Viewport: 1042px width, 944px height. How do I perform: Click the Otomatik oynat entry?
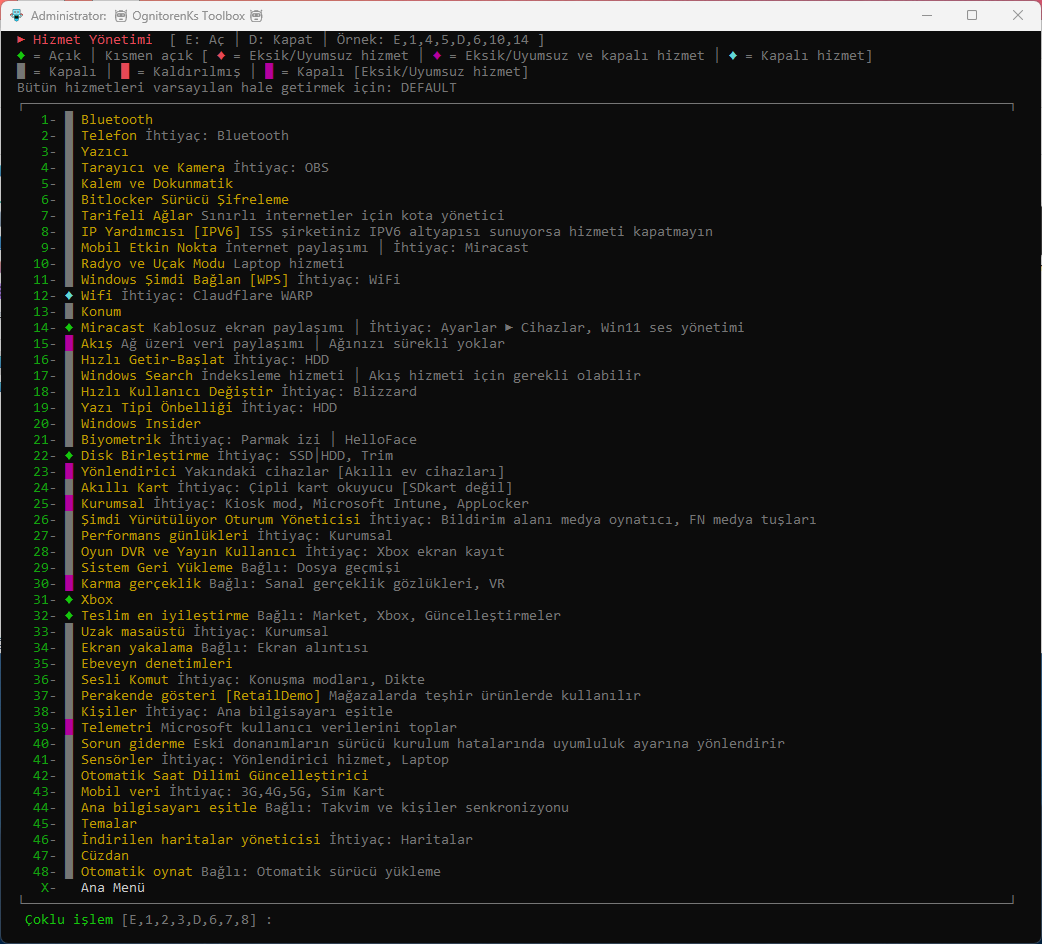(137, 872)
